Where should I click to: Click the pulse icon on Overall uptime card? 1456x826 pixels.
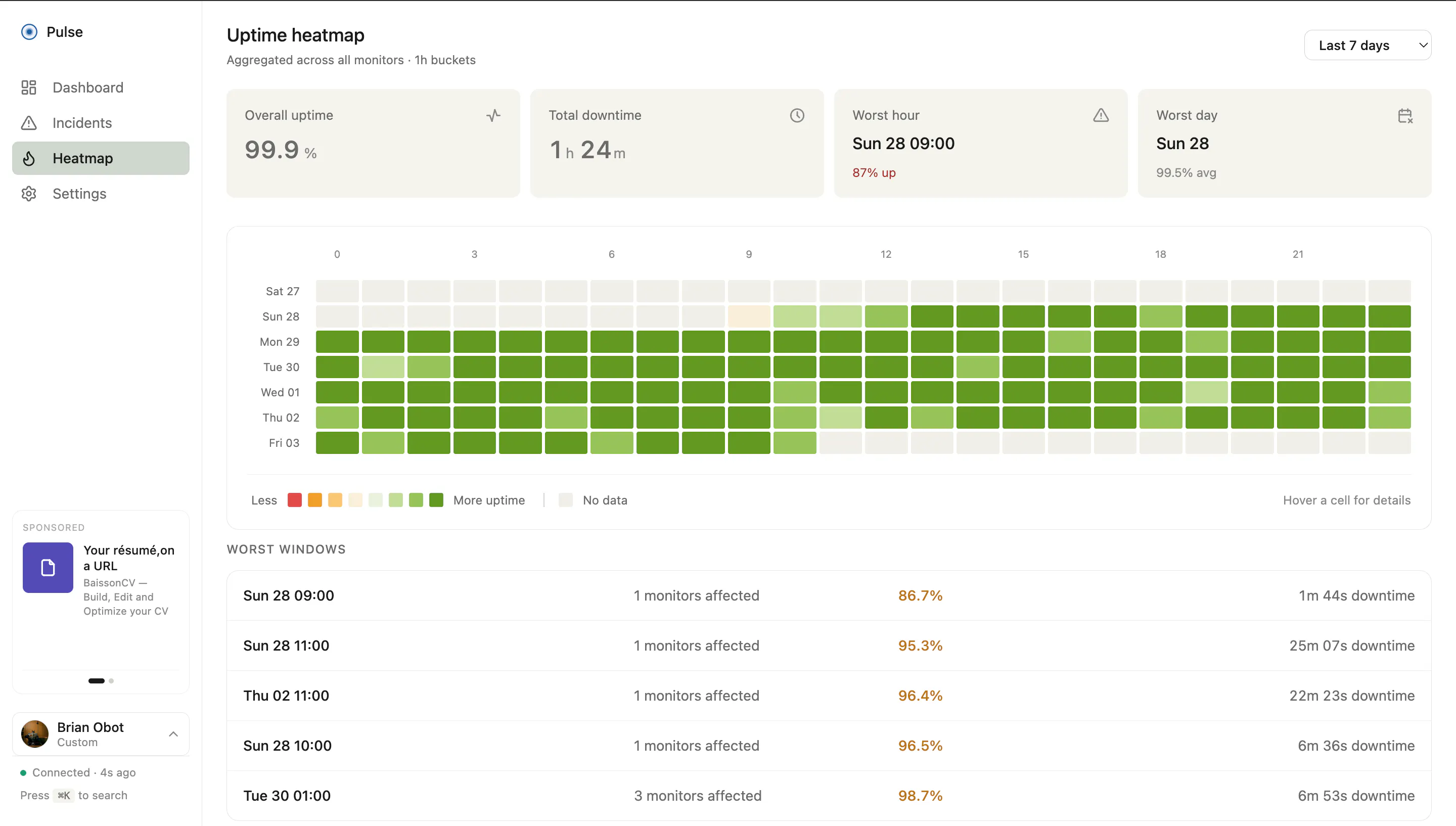493,116
